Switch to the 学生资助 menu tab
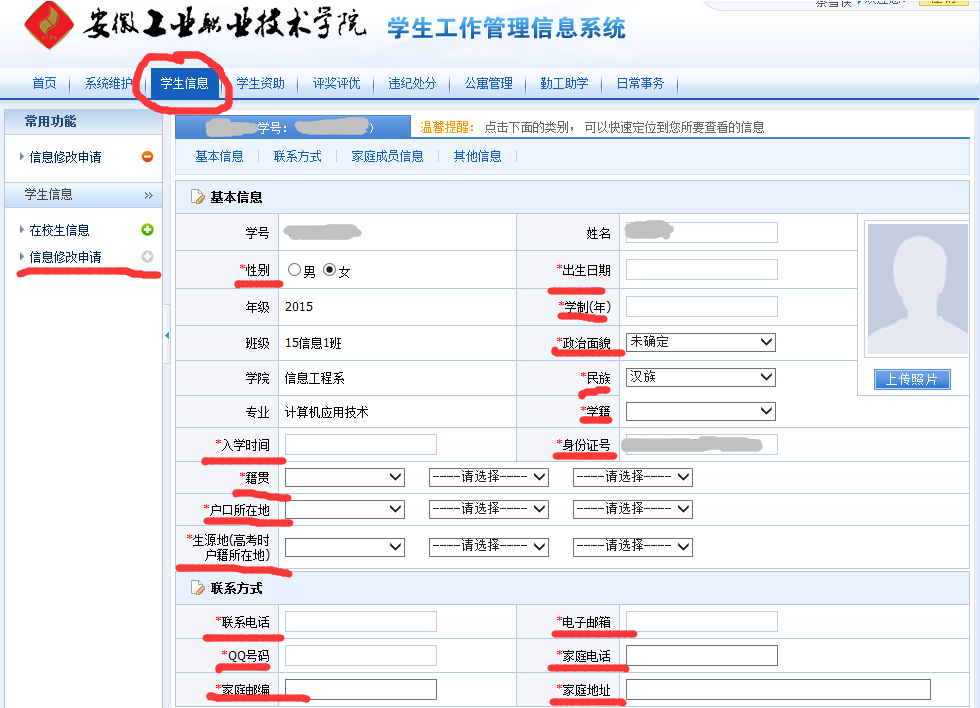 click(x=260, y=84)
